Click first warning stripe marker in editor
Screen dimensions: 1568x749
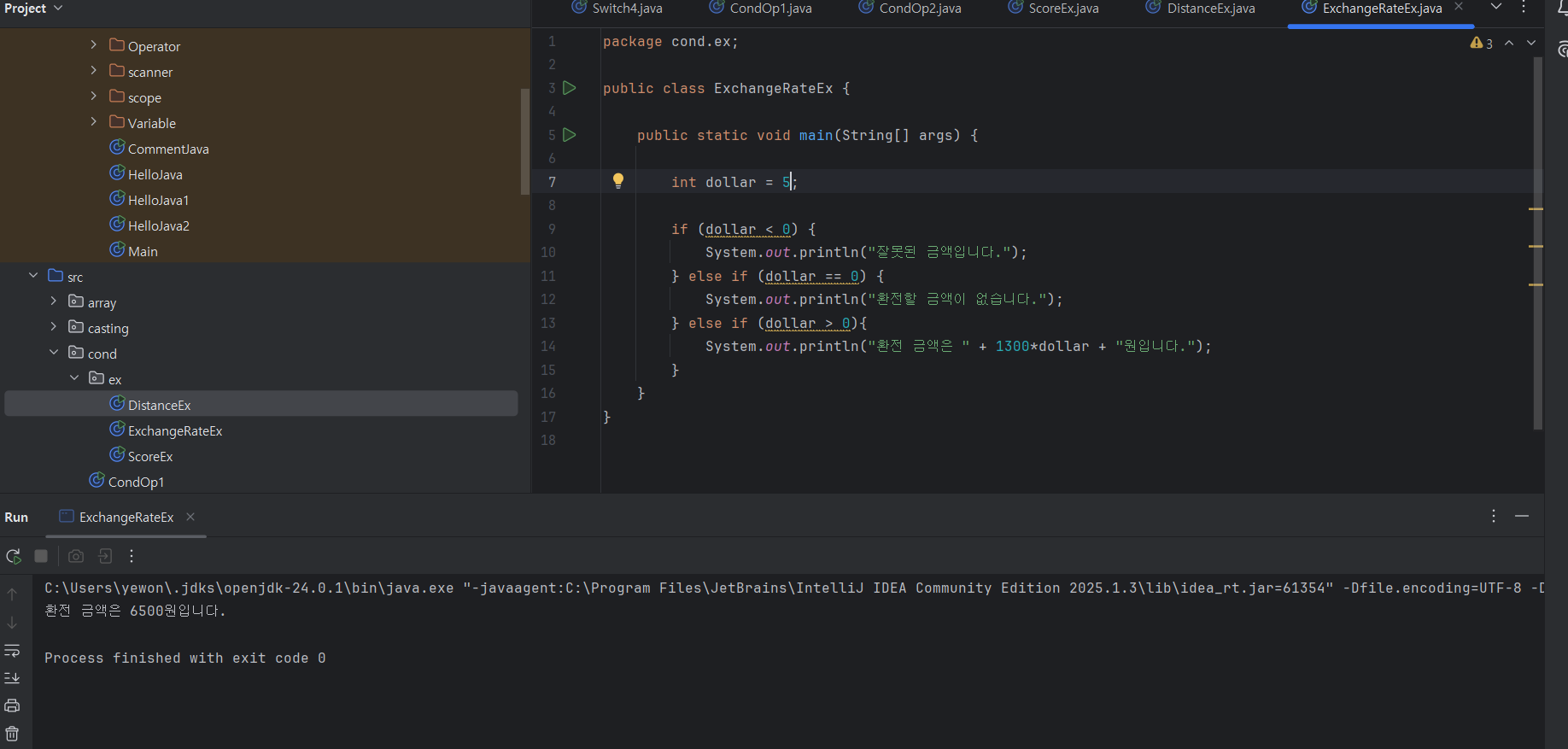[1536, 208]
